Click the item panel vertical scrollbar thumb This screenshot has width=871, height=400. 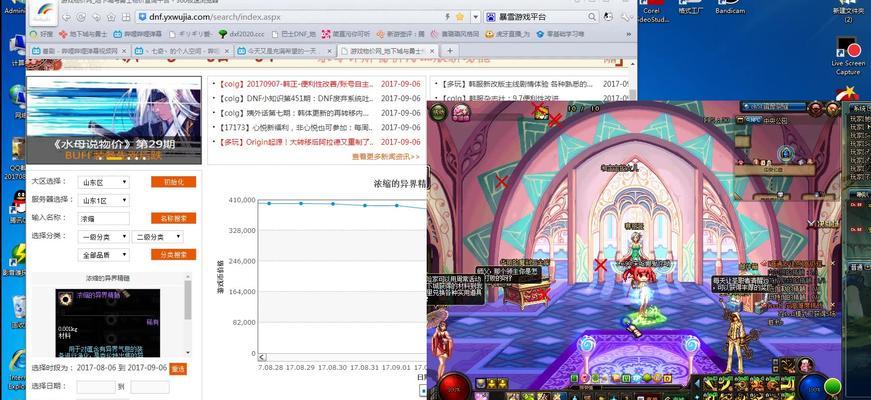pos(188,299)
